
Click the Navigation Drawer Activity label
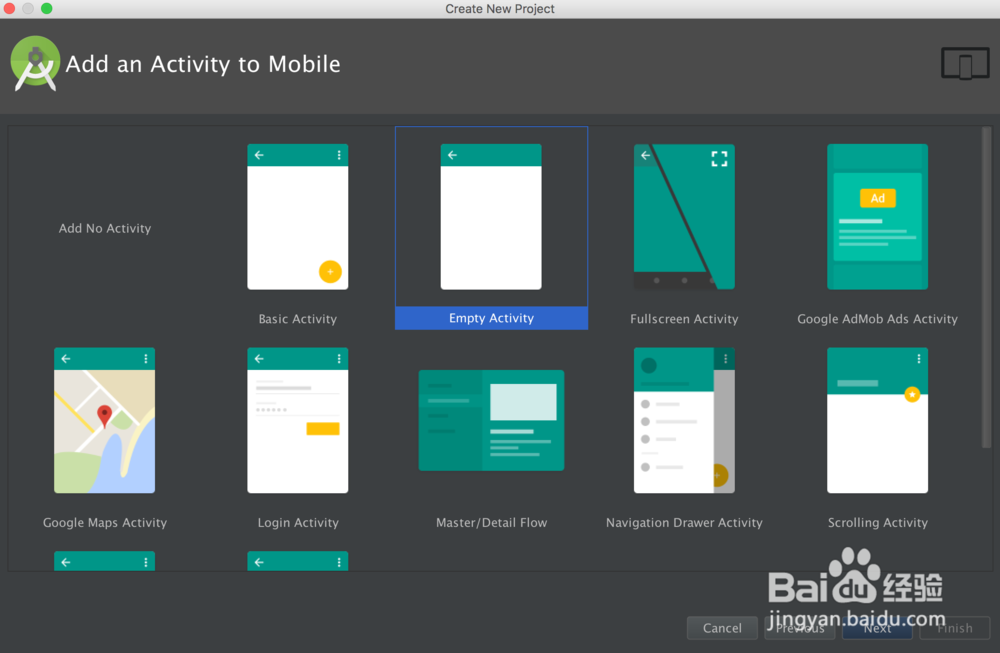pyautogui.click(x=684, y=522)
